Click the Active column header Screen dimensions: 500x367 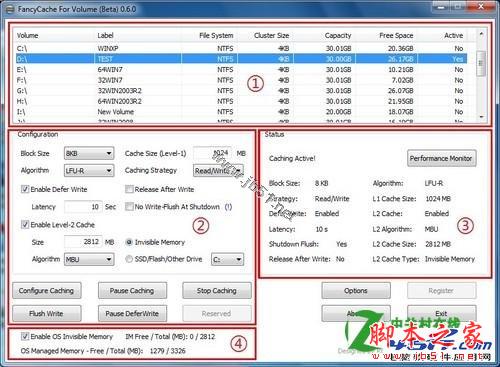442,35
